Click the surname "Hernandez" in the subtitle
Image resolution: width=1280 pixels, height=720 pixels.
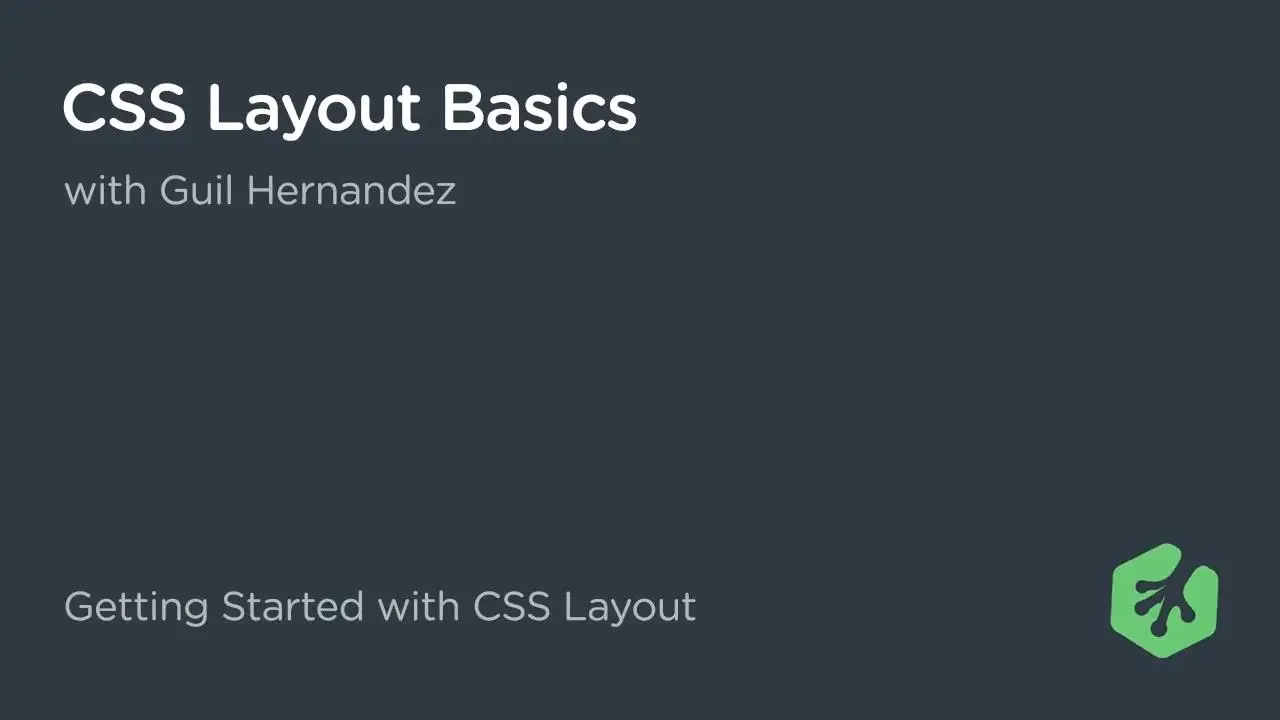click(x=351, y=190)
